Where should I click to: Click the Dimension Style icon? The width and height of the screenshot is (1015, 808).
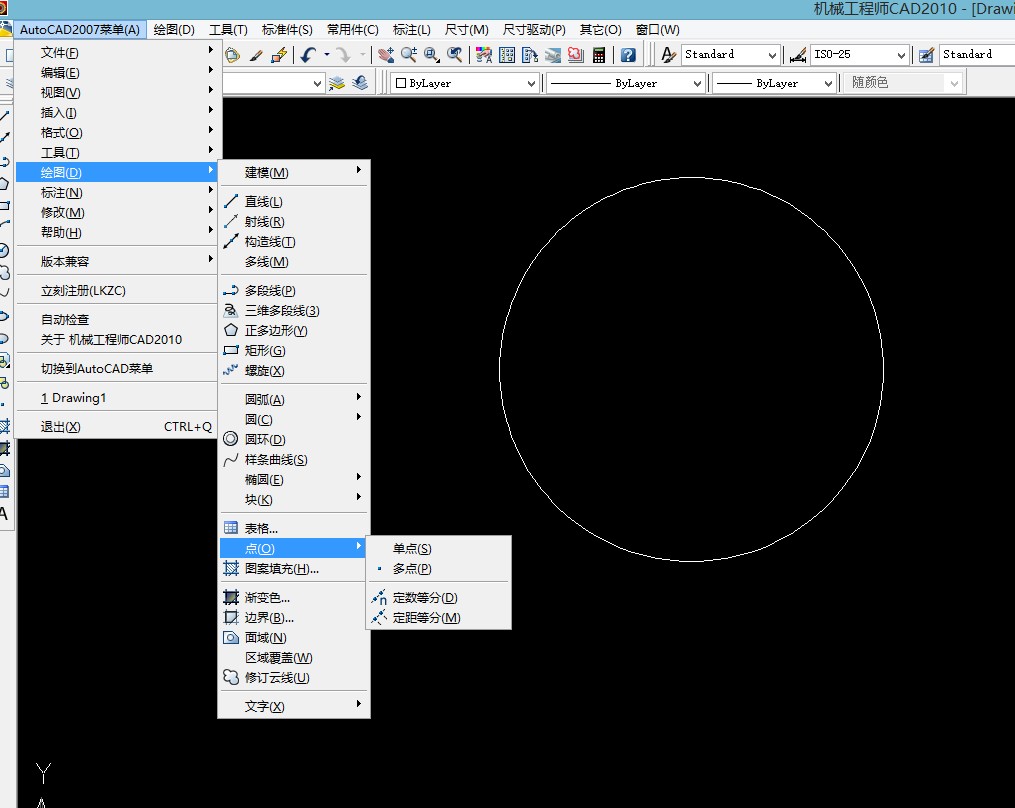[x=798, y=56]
